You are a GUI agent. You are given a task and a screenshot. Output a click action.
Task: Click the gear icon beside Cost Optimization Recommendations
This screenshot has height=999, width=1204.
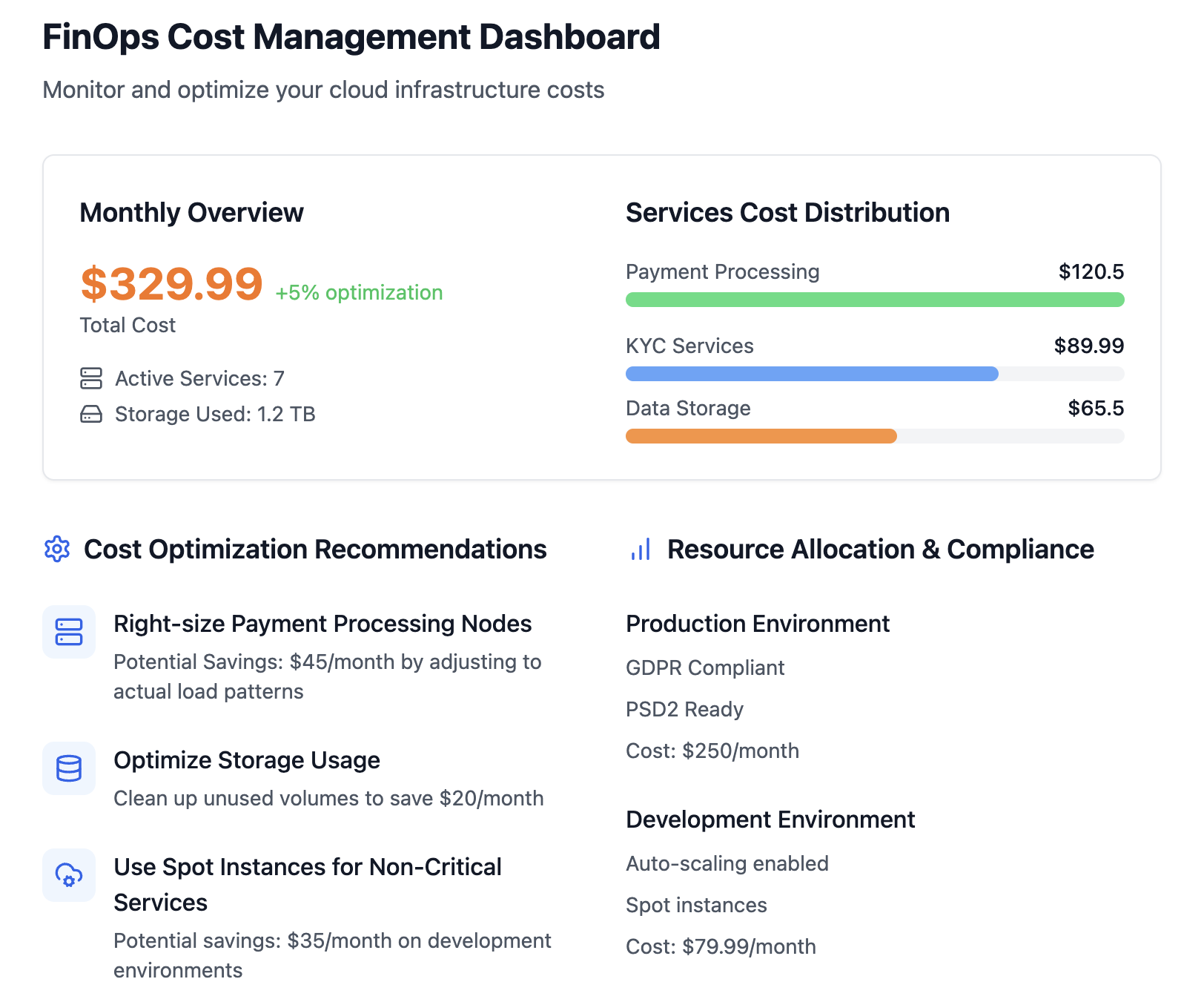57,550
